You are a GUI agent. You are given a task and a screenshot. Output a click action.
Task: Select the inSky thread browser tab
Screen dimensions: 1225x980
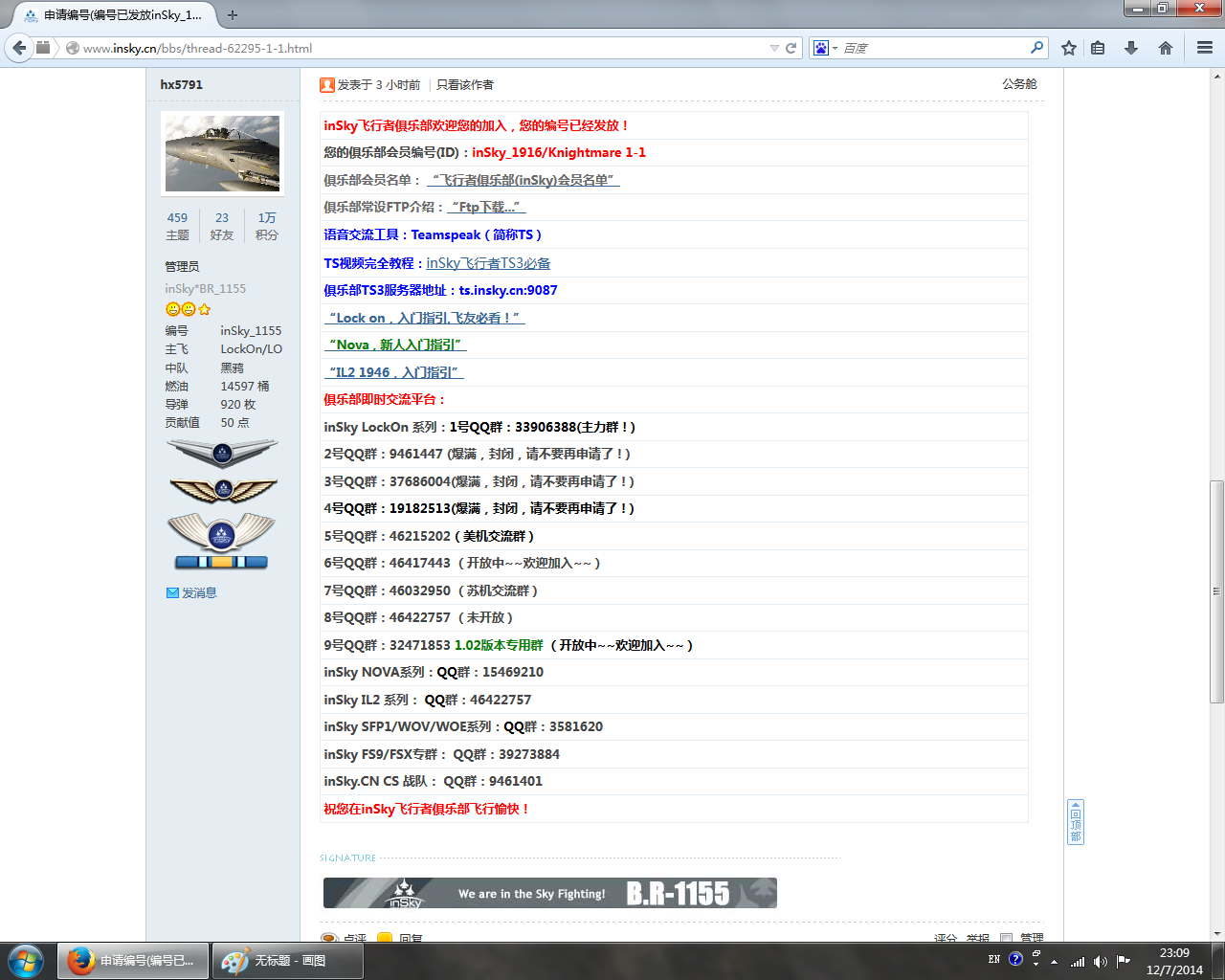pos(115,15)
